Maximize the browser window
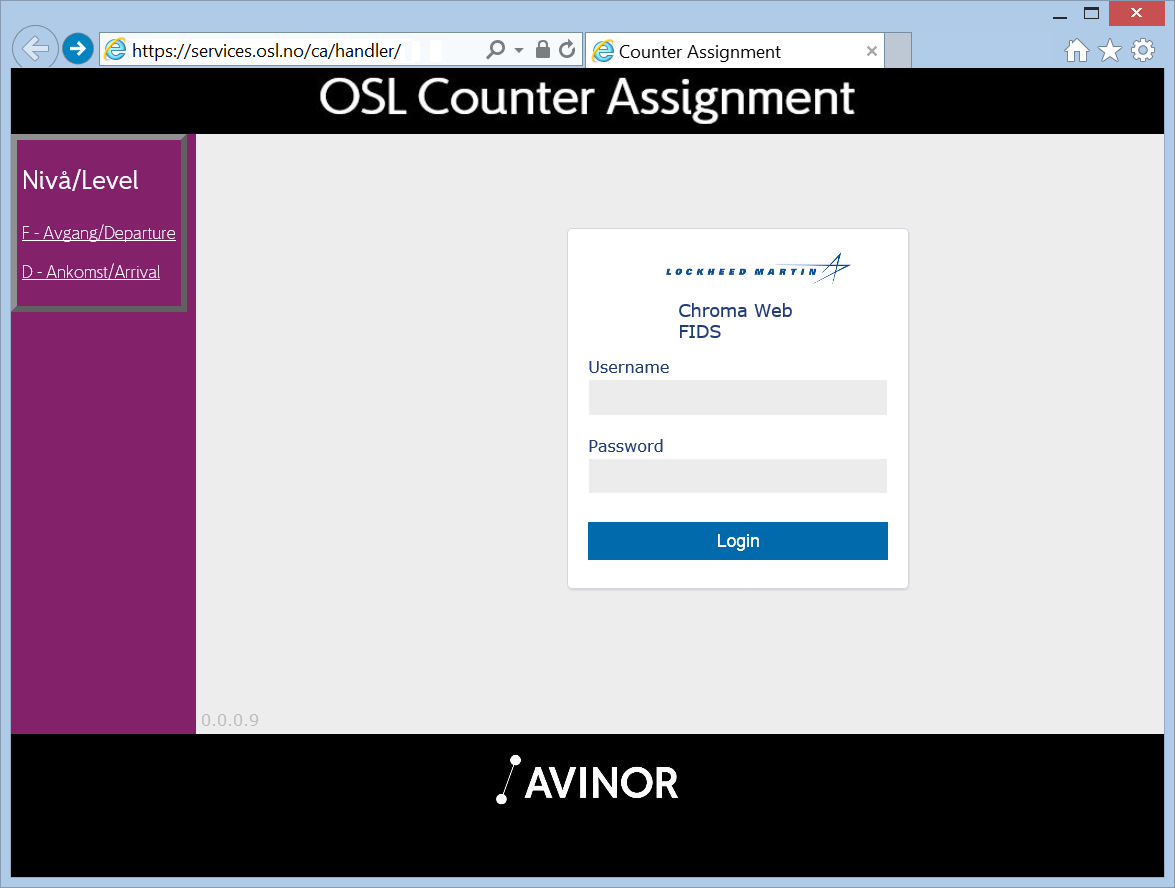 click(1092, 13)
